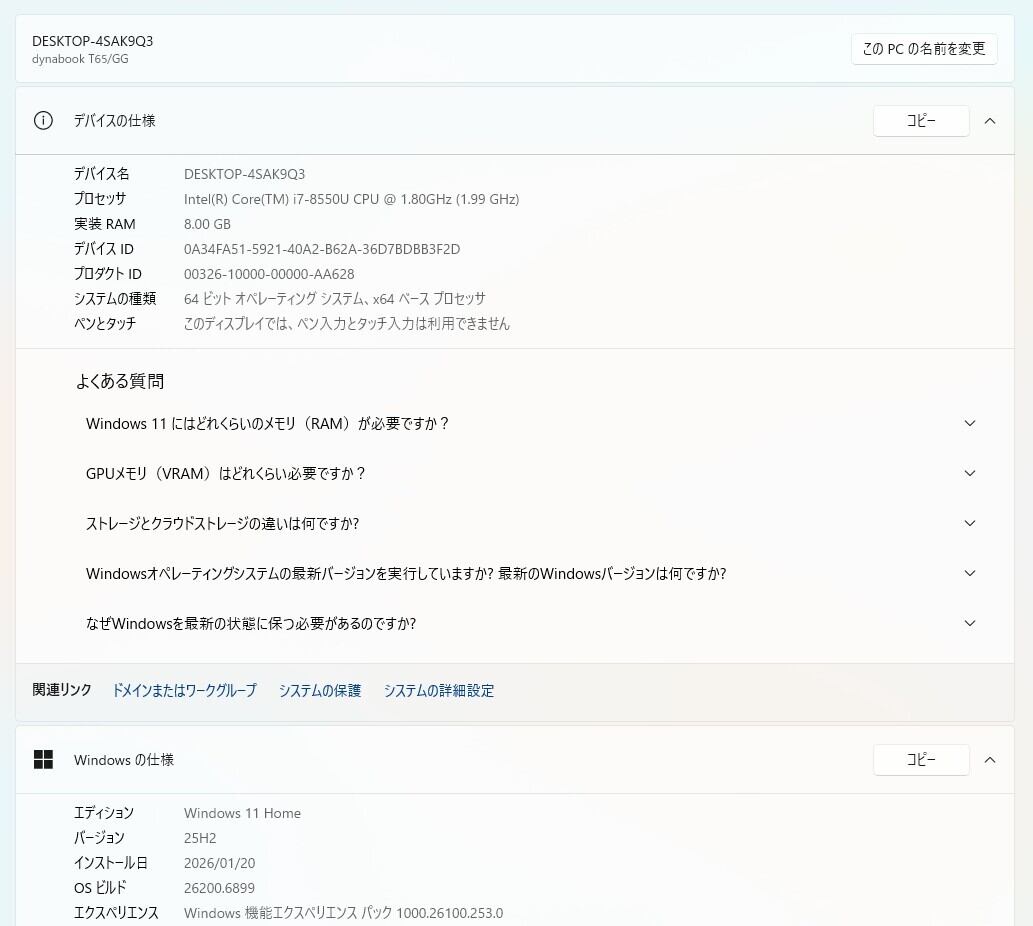
Task: Open the システムの詳細設定 link
Action: 439,691
